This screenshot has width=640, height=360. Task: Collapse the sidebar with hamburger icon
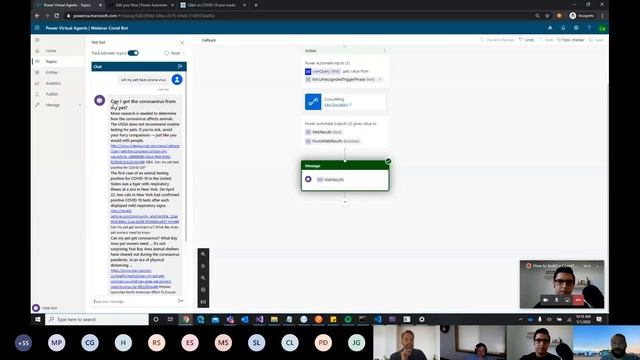pyautogui.click(x=37, y=40)
